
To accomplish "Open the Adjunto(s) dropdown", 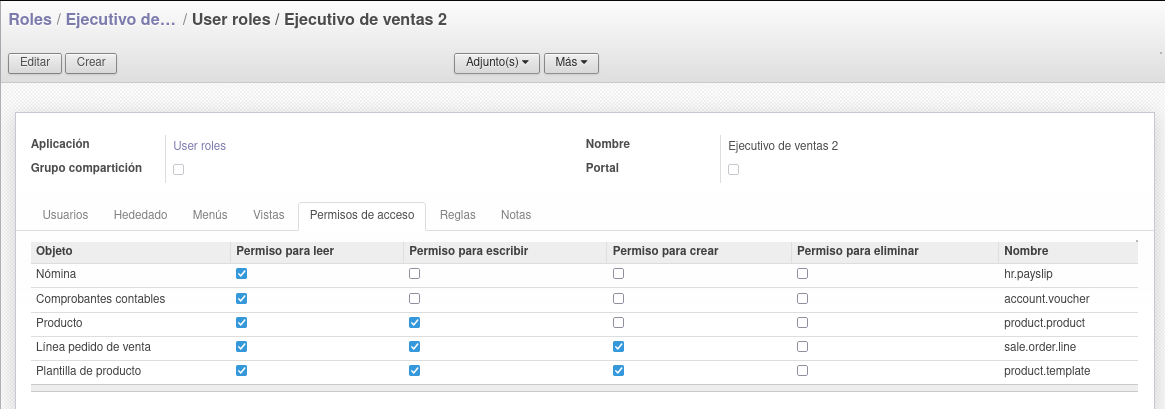I will (497, 62).
